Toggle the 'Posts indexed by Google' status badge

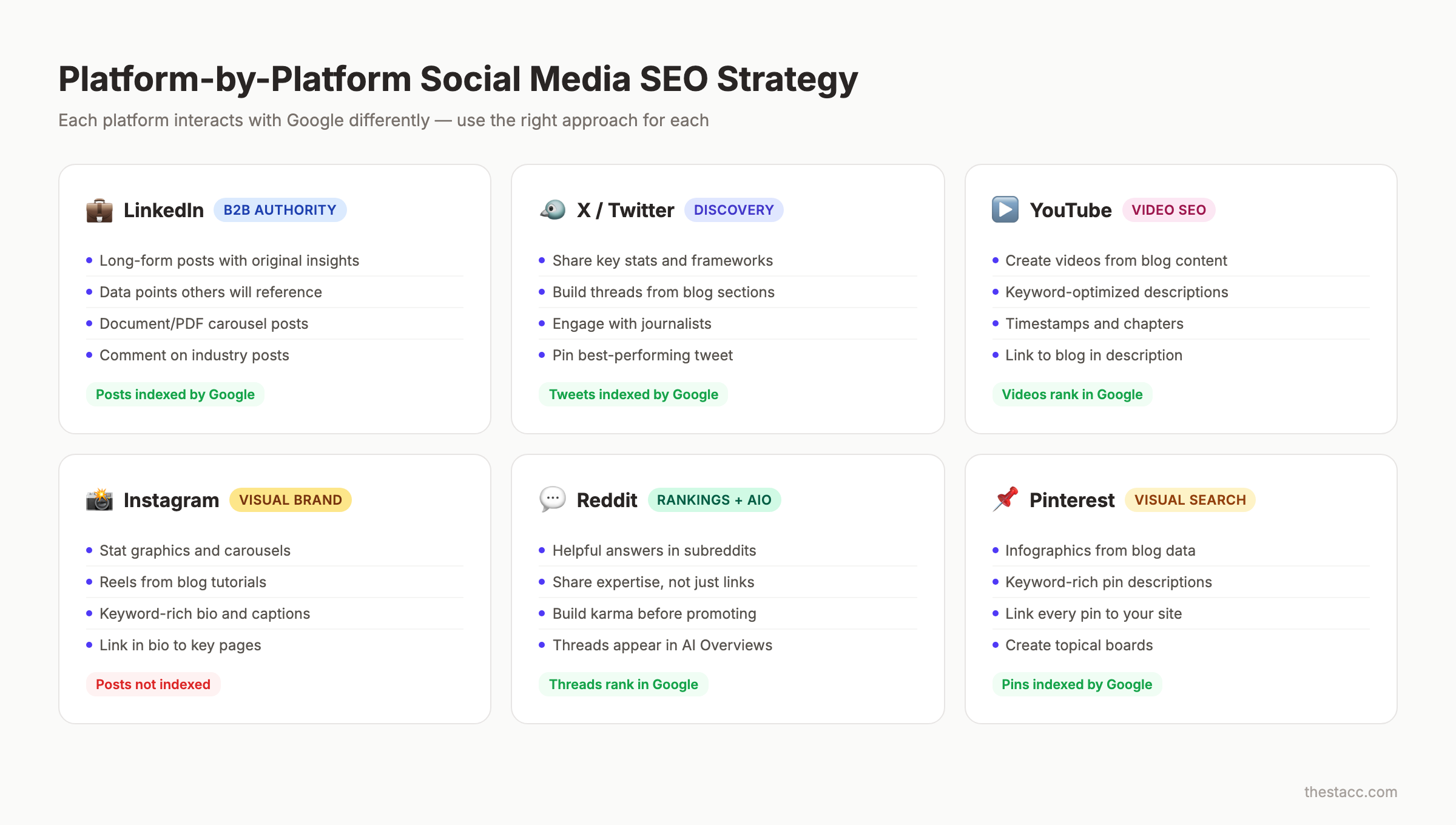pyautogui.click(x=175, y=394)
